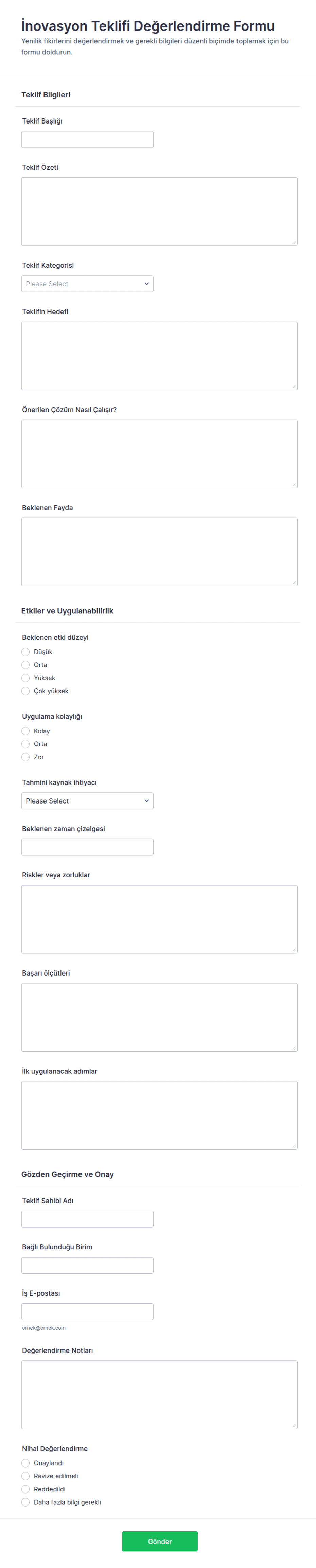Select Daha fazla bilgi gerekli

pos(25,1502)
